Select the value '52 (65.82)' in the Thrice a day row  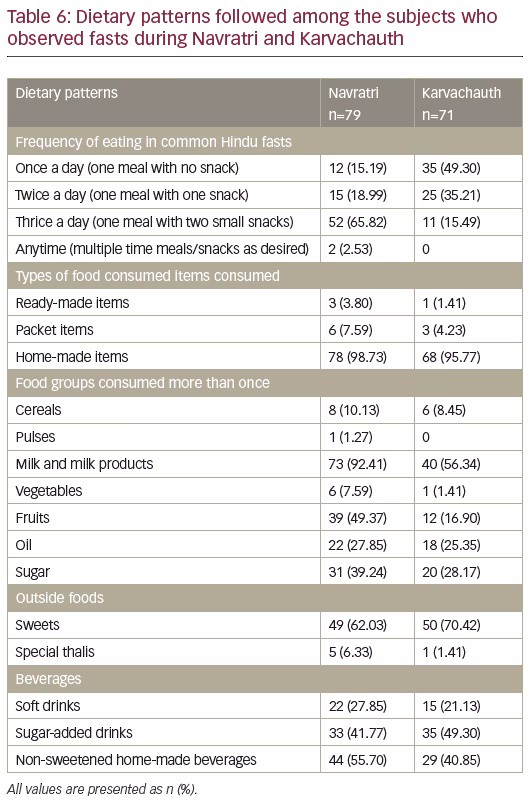pyautogui.click(x=358, y=222)
